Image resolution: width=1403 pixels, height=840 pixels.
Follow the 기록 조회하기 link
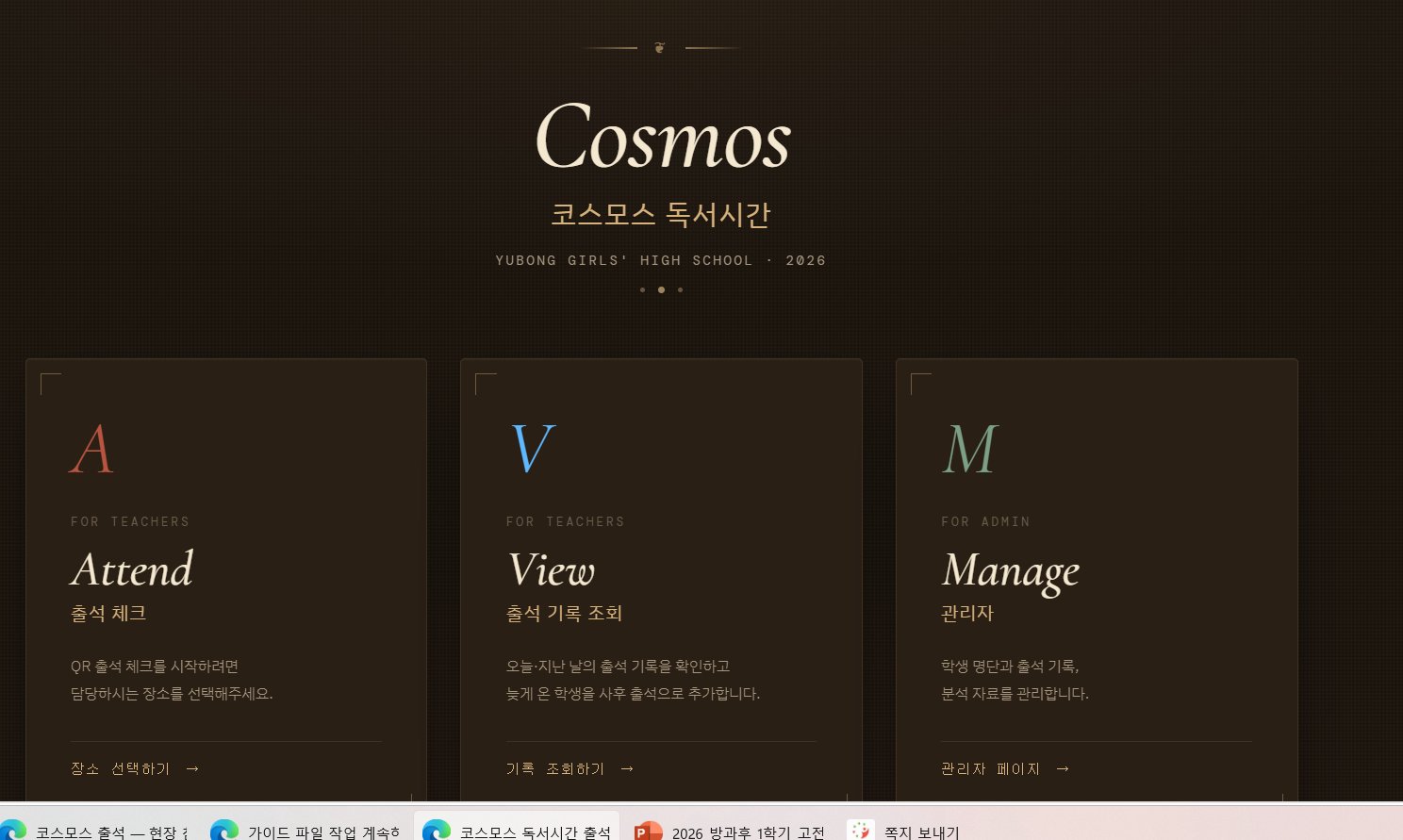[555, 769]
